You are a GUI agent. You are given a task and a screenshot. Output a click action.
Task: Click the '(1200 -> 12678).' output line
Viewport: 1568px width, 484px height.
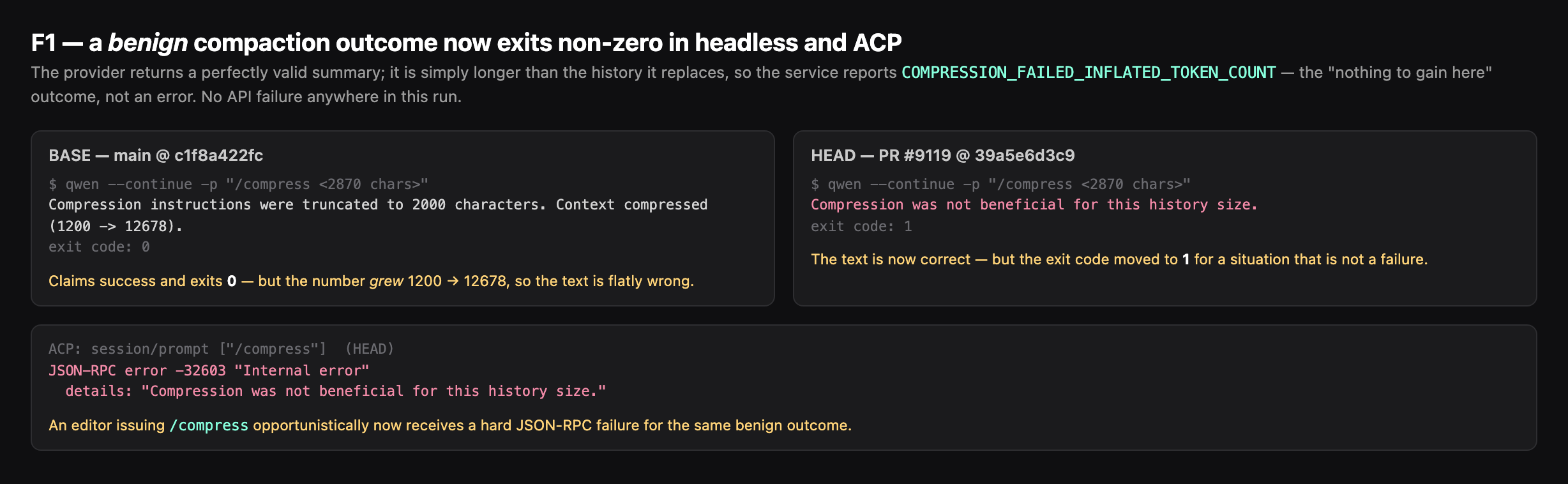click(116, 226)
